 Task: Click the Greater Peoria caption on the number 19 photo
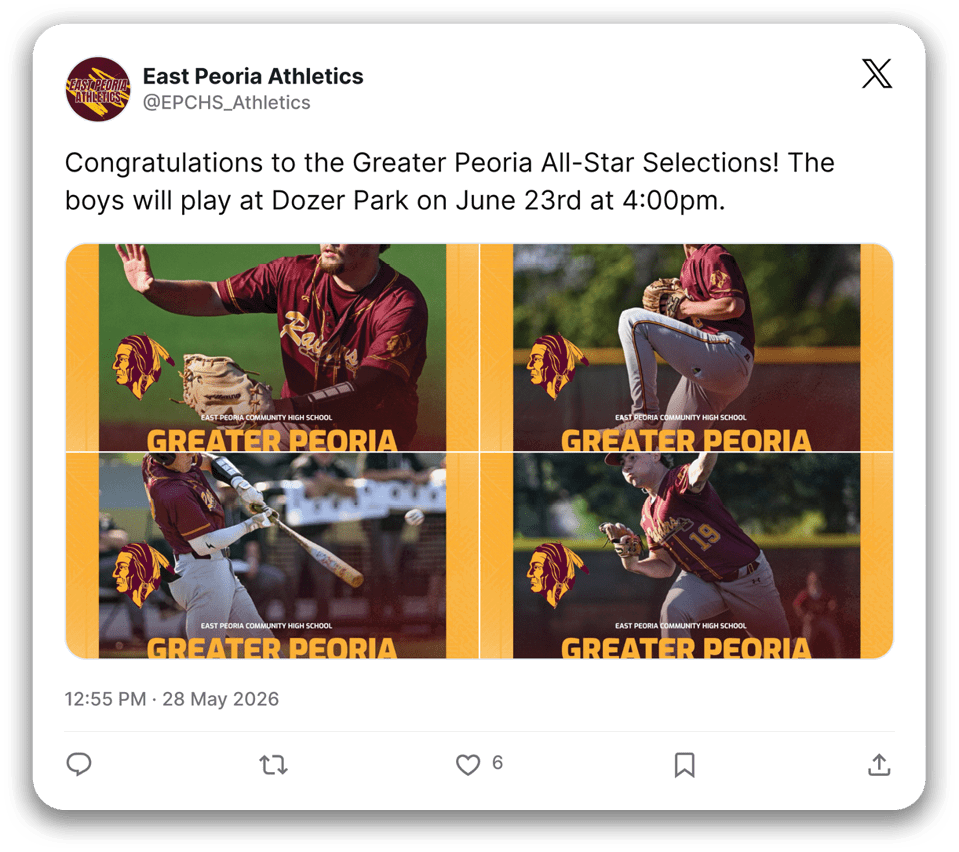tap(686, 647)
